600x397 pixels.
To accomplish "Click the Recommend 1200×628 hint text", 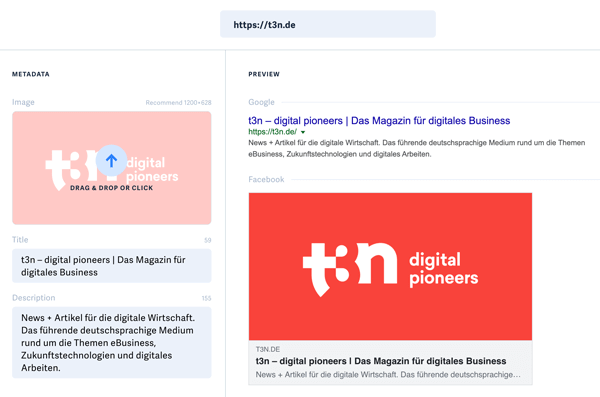I will pyautogui.click(x=178, y=103).
